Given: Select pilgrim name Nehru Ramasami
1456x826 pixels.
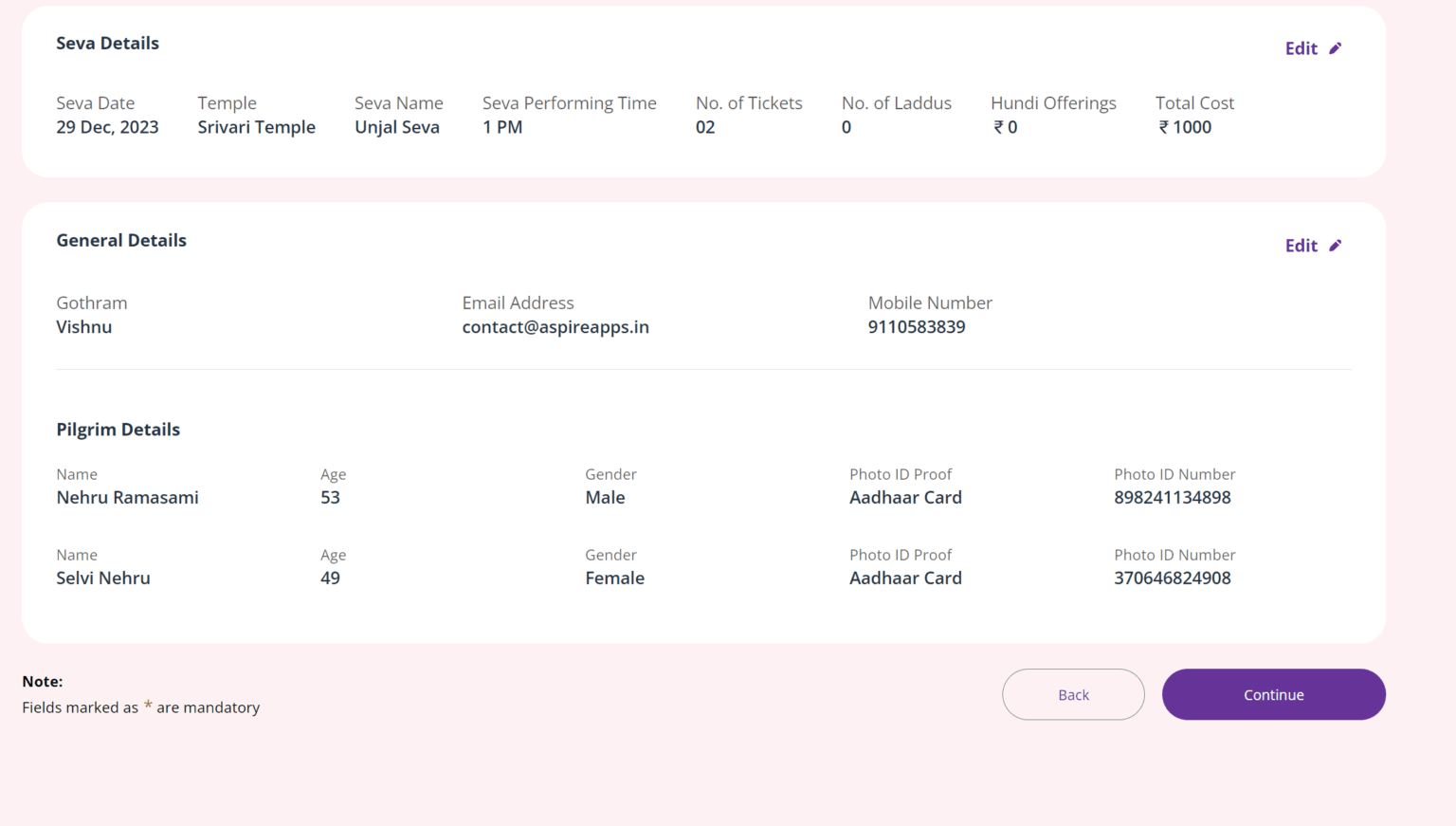Looking at the screenshot, I should click(127, 497).
